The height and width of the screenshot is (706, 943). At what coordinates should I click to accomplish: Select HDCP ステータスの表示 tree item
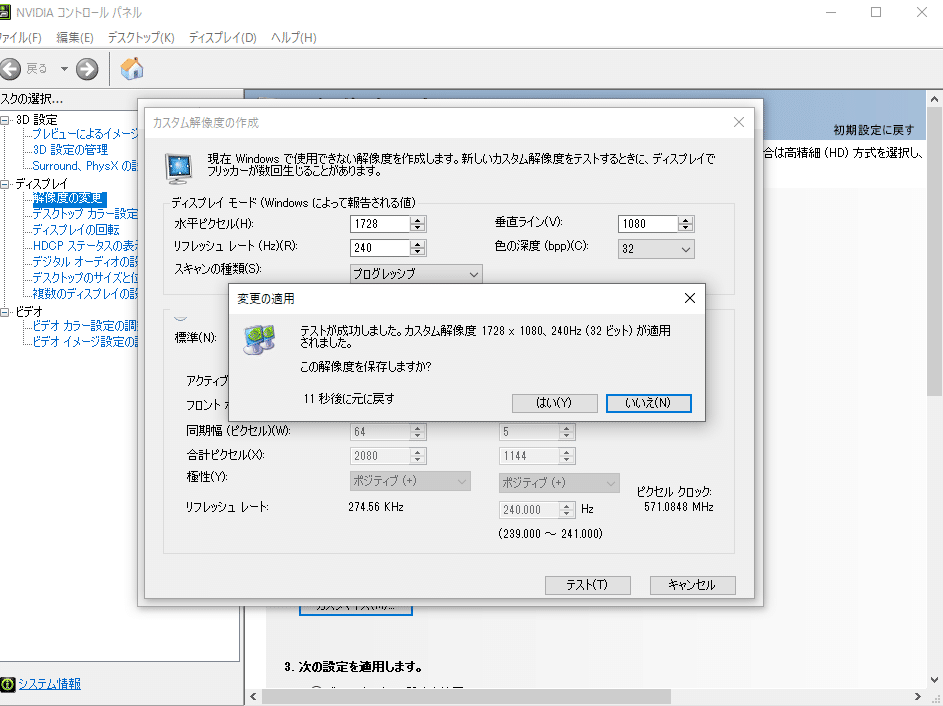[x=85, y=246]
